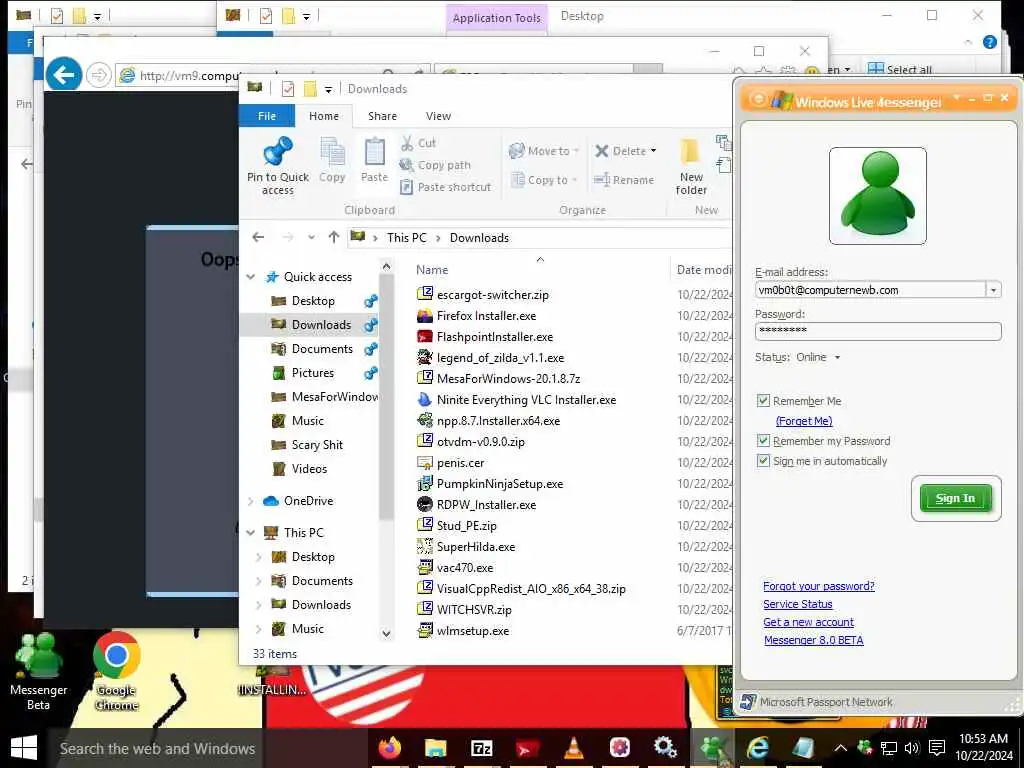Toggle Remember my Password checkbox
The image size is (1024, 768).
point(763,441)
